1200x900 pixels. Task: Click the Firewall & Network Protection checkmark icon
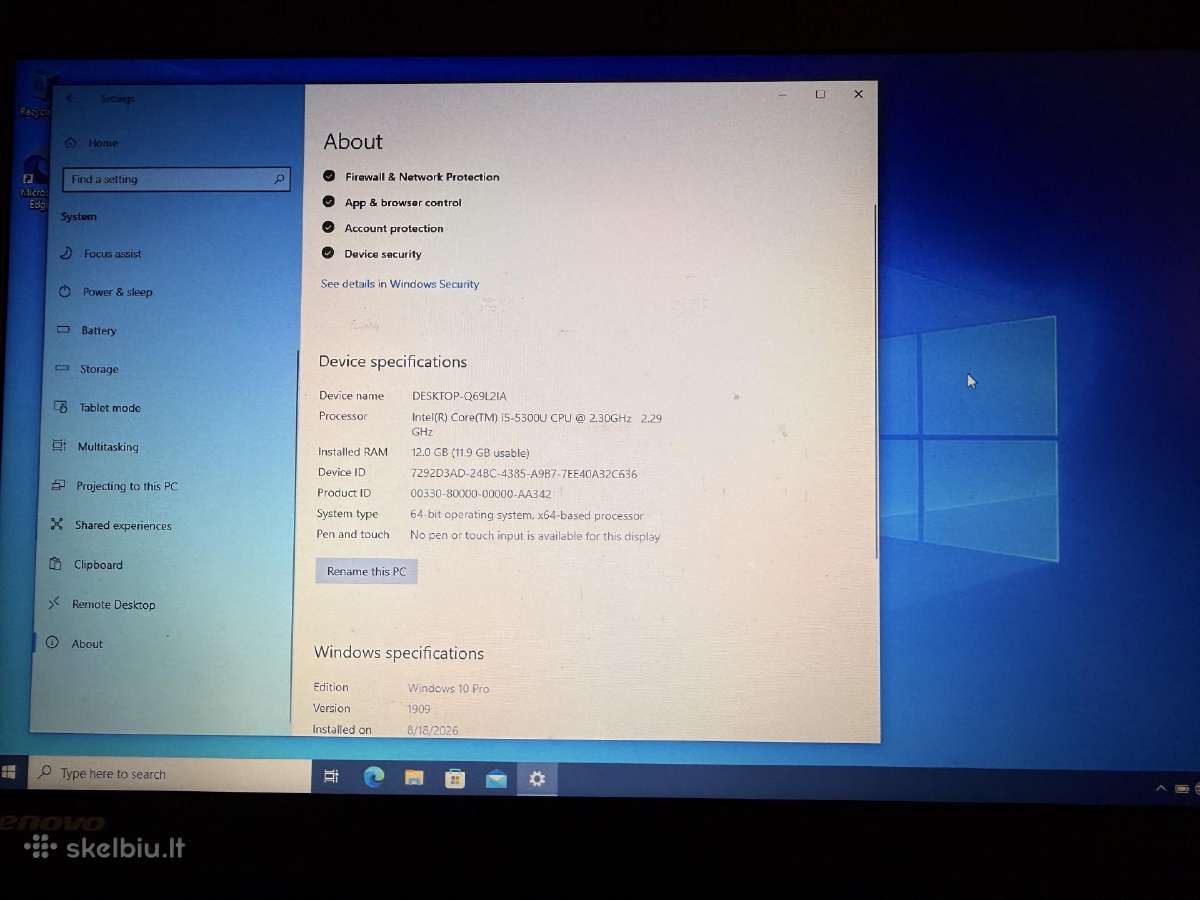(329, 176)
